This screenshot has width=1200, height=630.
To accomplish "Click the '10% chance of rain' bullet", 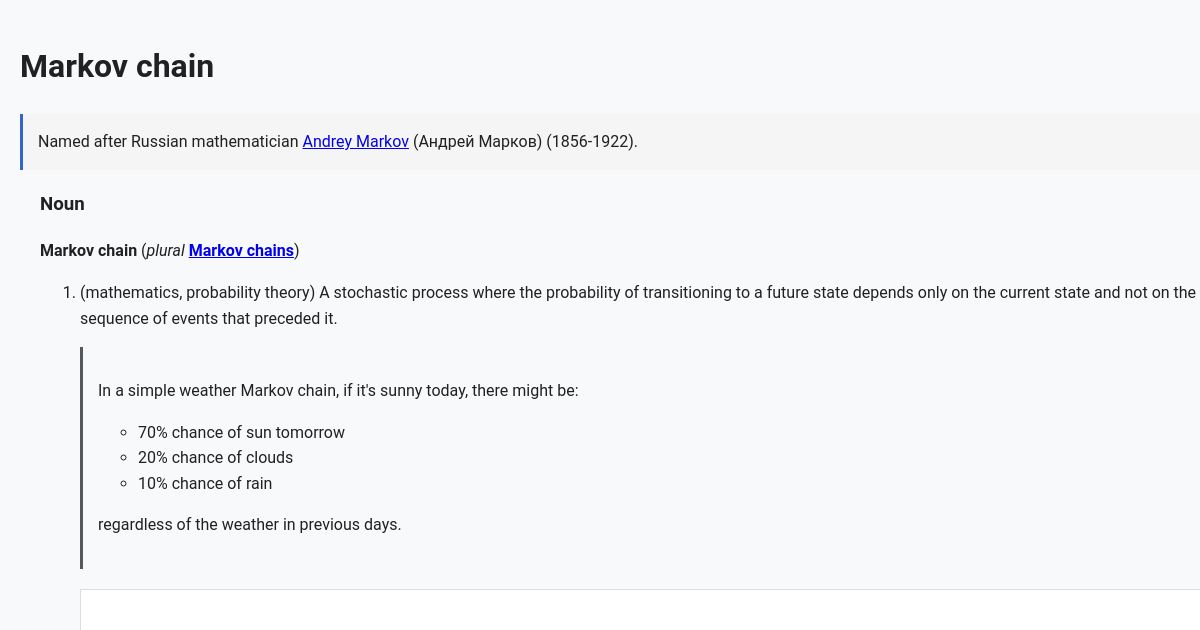I will [205, 484].
